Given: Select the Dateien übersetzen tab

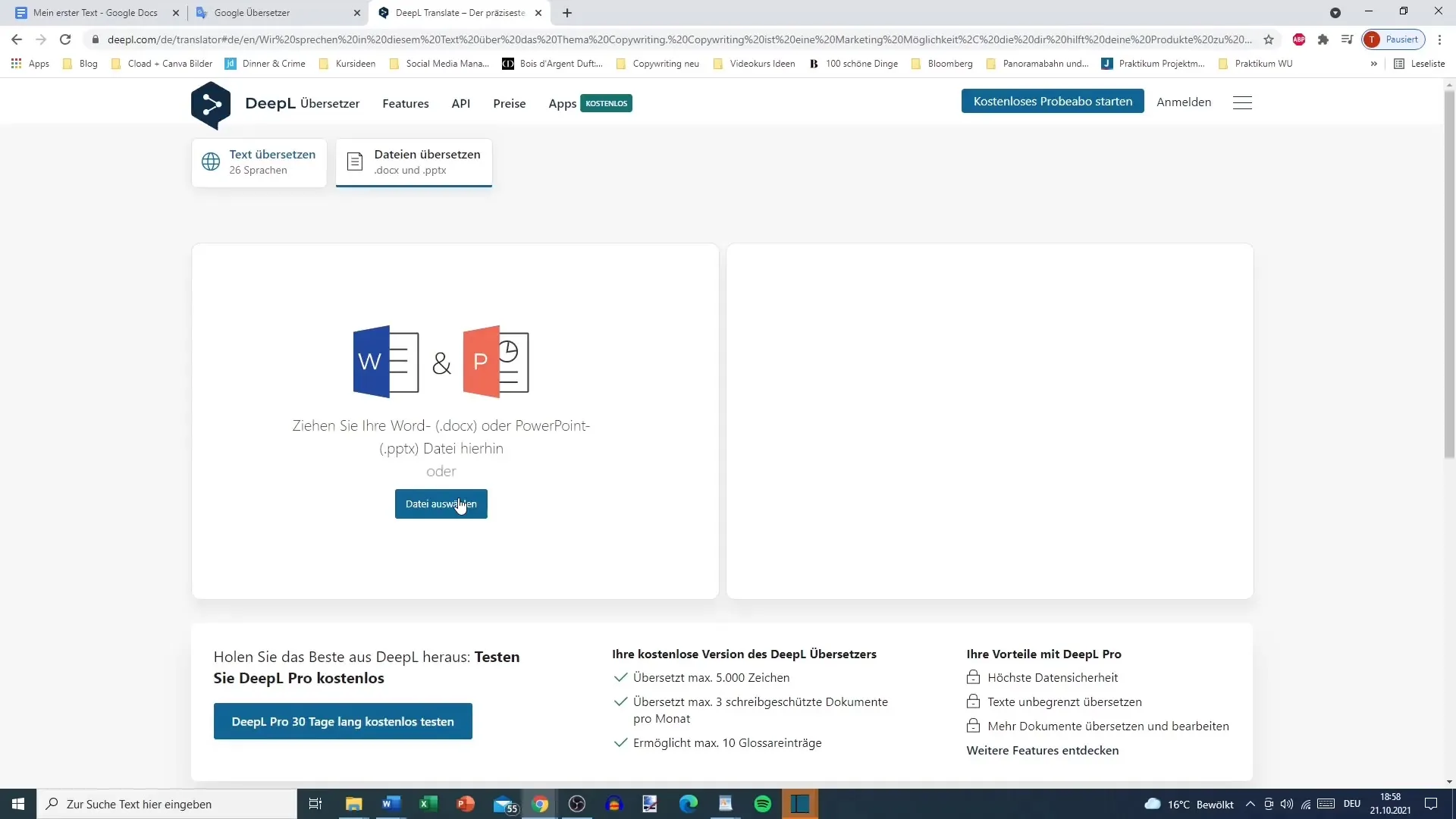Looking at the screenshot, I should 414,162.
